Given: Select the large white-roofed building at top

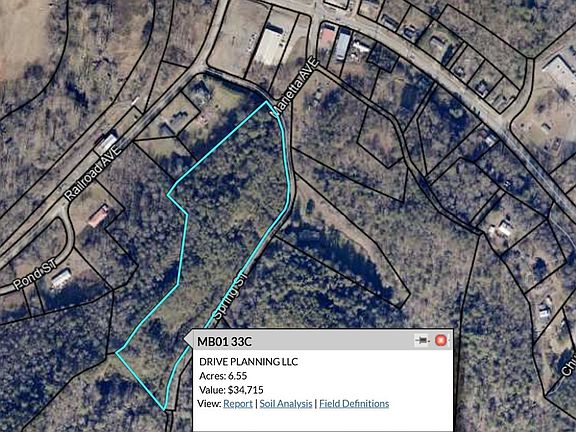Looking at the screenshot, I should [x=270, y=45].
